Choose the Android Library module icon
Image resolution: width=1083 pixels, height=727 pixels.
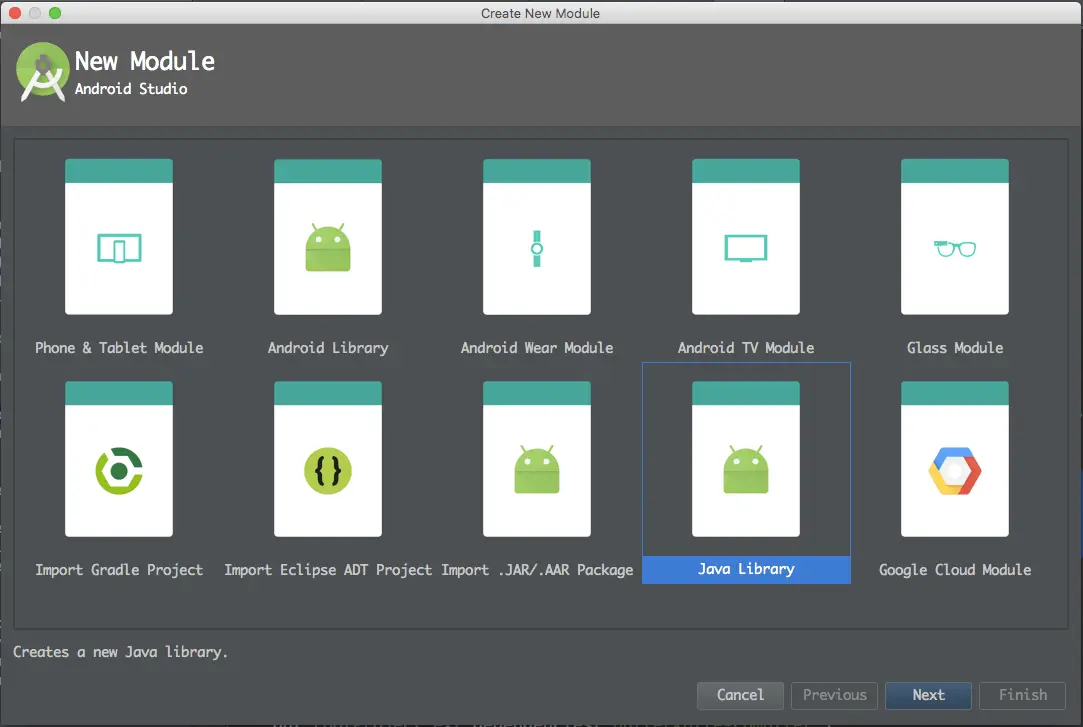tap(328, 237)
